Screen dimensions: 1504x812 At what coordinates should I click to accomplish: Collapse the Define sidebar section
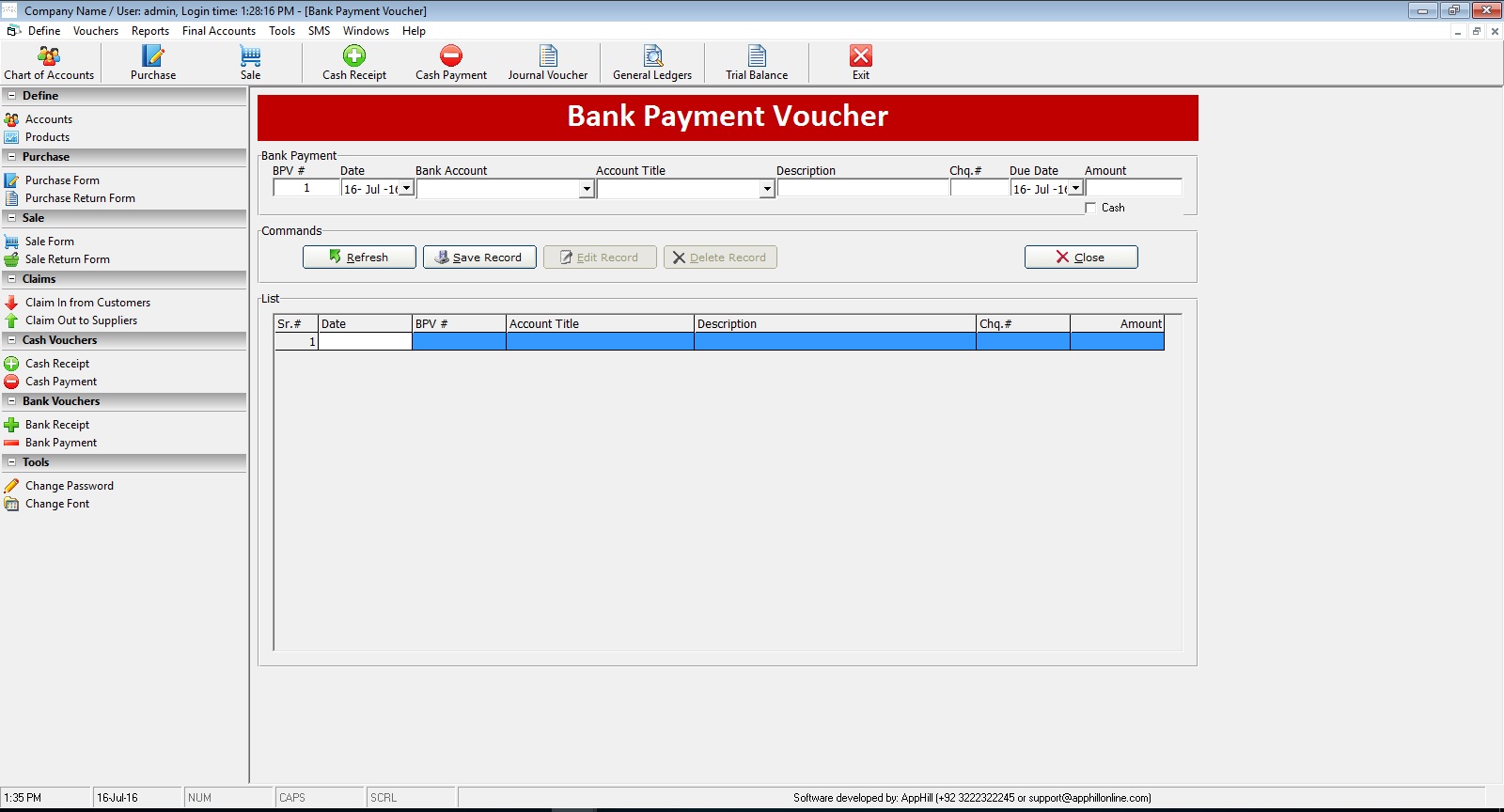coord(11,96)
